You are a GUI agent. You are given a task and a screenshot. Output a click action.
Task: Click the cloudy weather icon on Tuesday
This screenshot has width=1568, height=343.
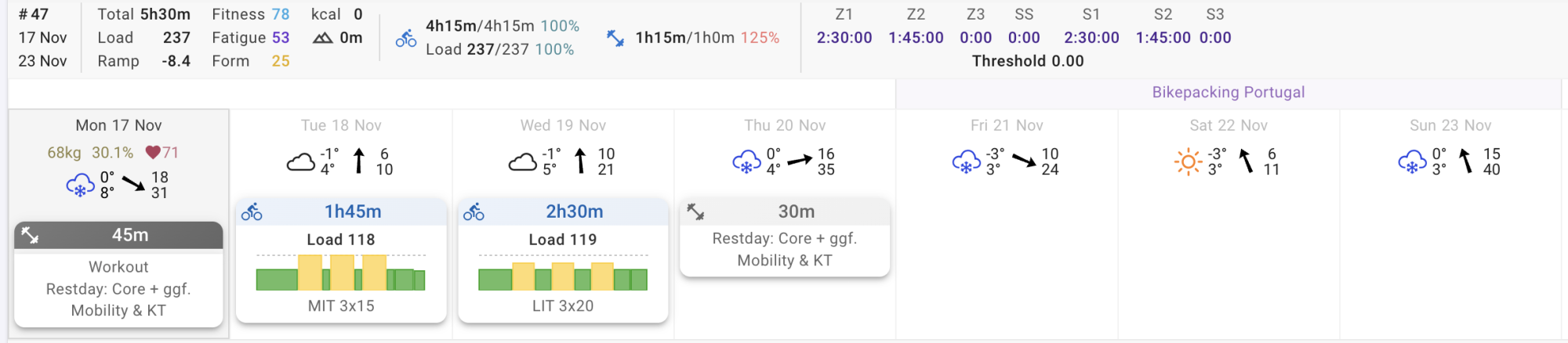tap(300, 162)
